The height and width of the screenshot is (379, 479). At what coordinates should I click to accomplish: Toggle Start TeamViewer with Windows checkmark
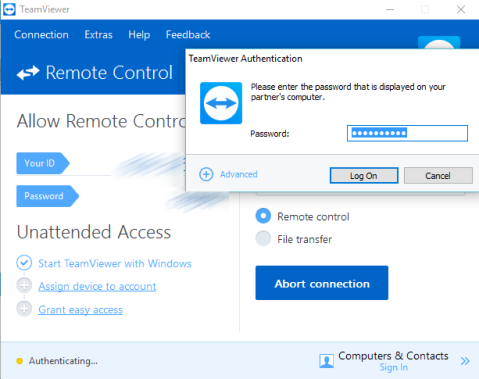click(x=24, y=263)
